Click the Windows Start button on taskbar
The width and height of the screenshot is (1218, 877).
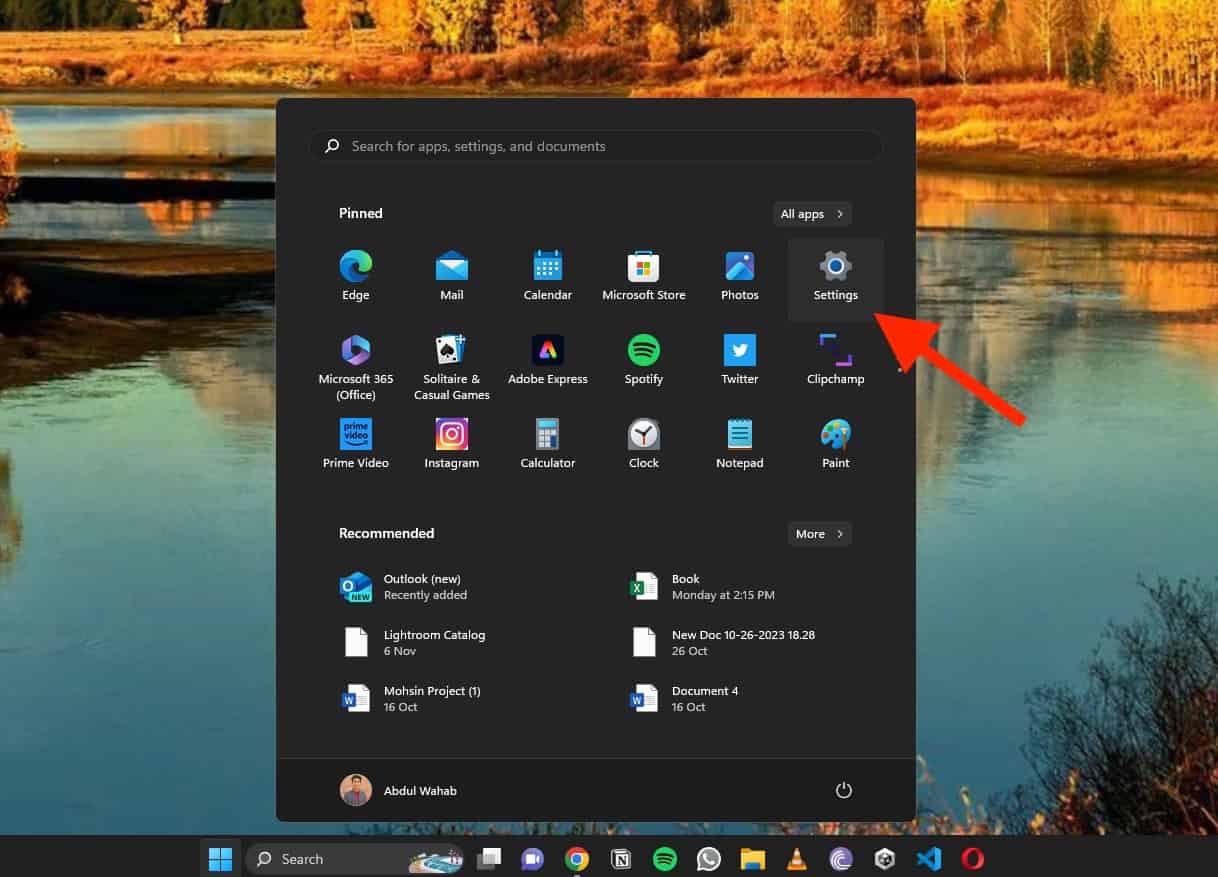[220, 859]
